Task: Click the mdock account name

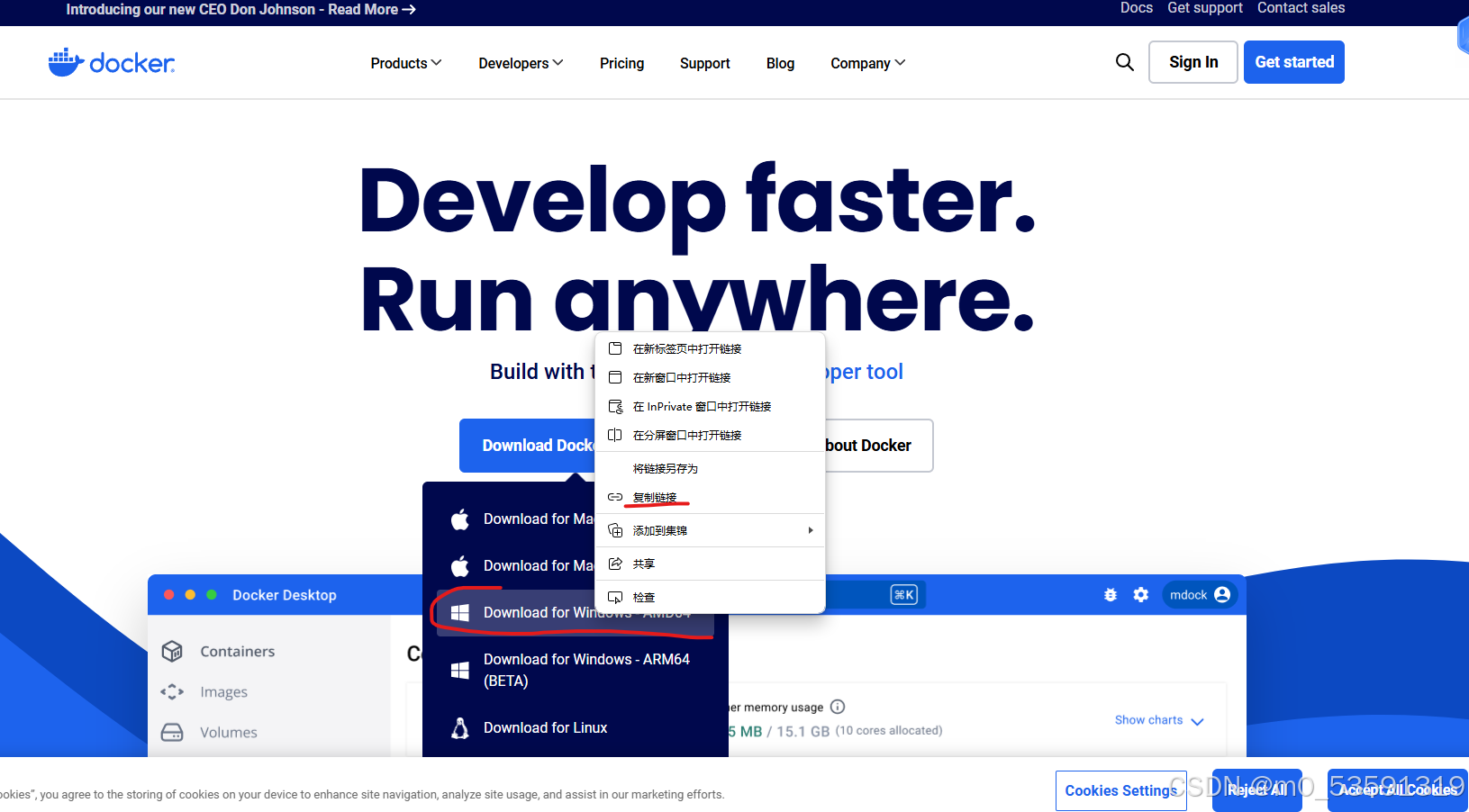Action: pyautogui.click(x=1188, y=595)
